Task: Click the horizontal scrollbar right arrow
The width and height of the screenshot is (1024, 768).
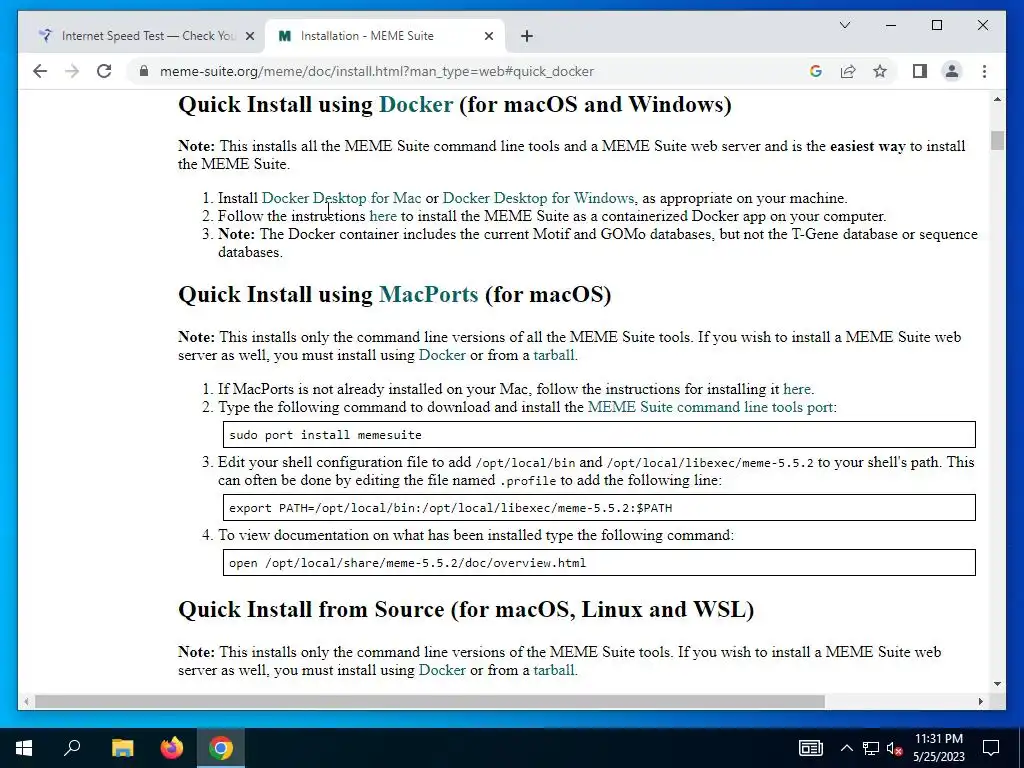Action: (x=980, y=701)
